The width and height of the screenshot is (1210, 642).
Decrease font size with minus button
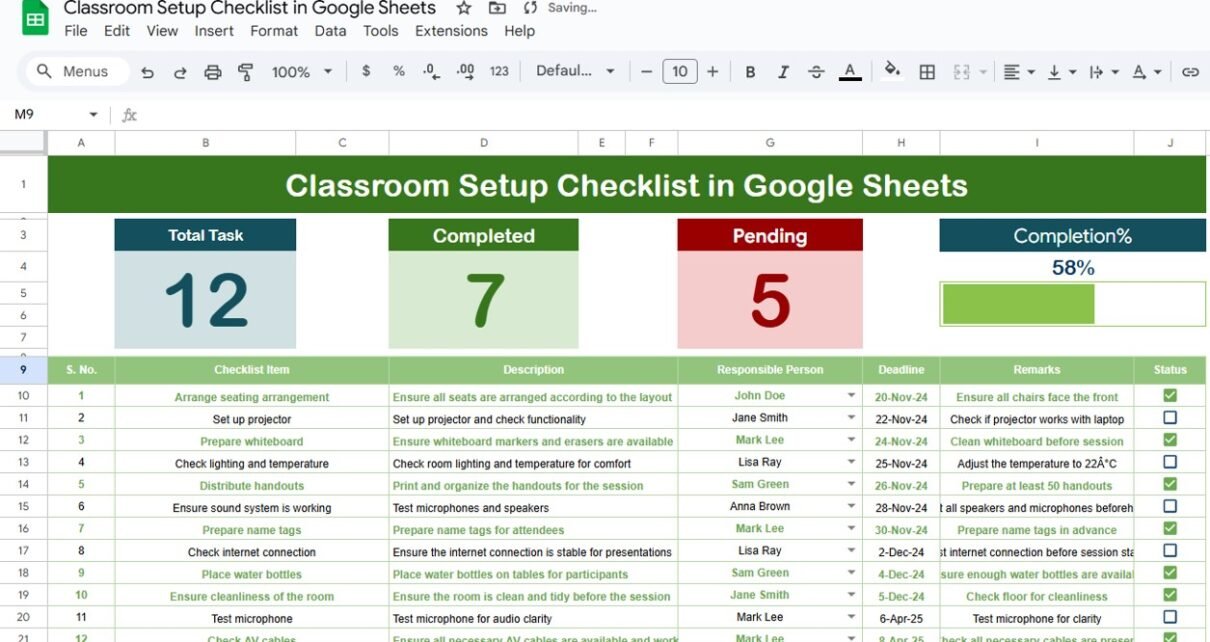pos(646,72)
